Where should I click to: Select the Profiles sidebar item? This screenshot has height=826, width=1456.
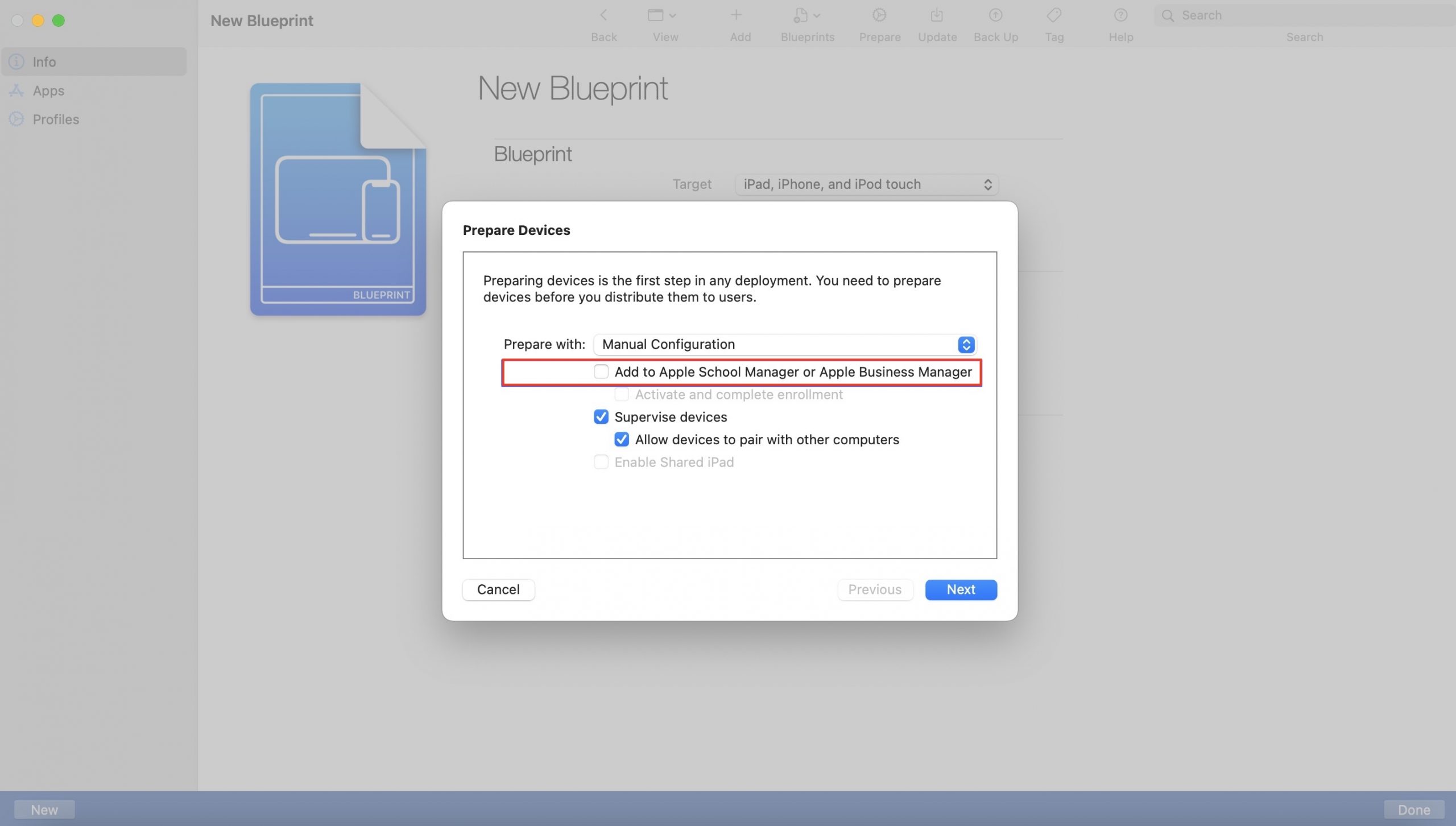tap(94, 119)
